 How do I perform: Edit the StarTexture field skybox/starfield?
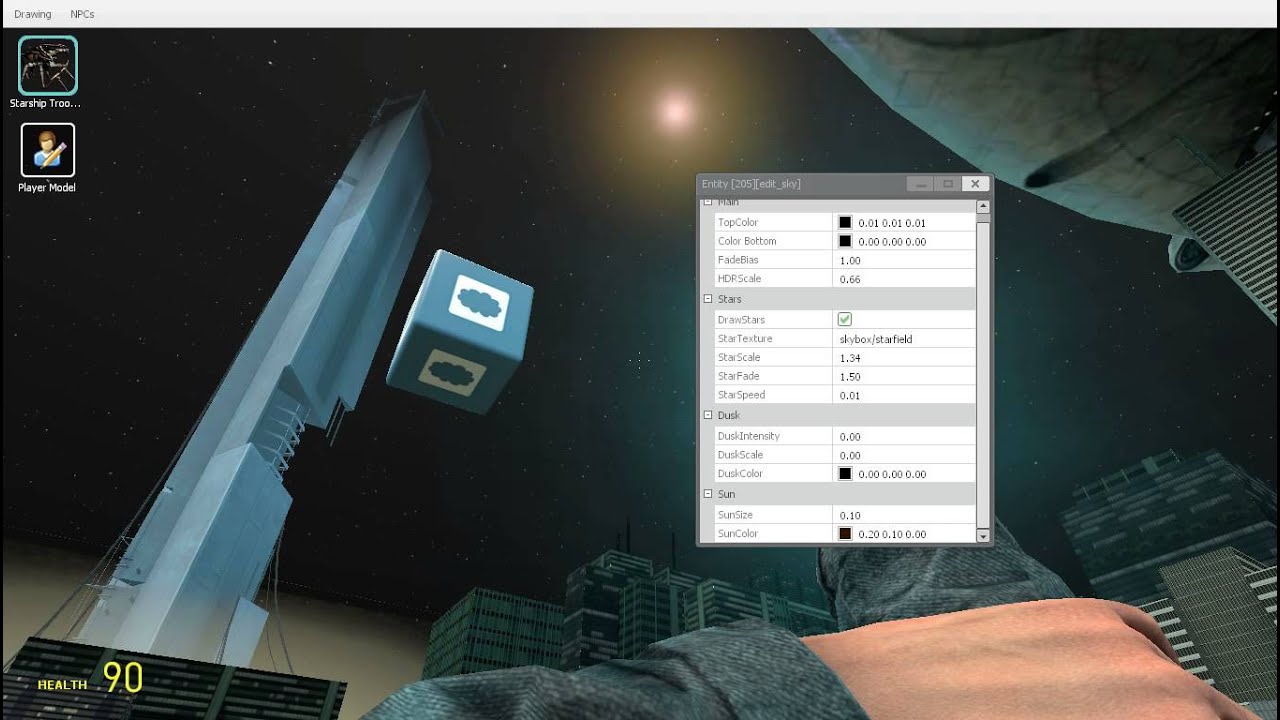(x=904, y=339)
